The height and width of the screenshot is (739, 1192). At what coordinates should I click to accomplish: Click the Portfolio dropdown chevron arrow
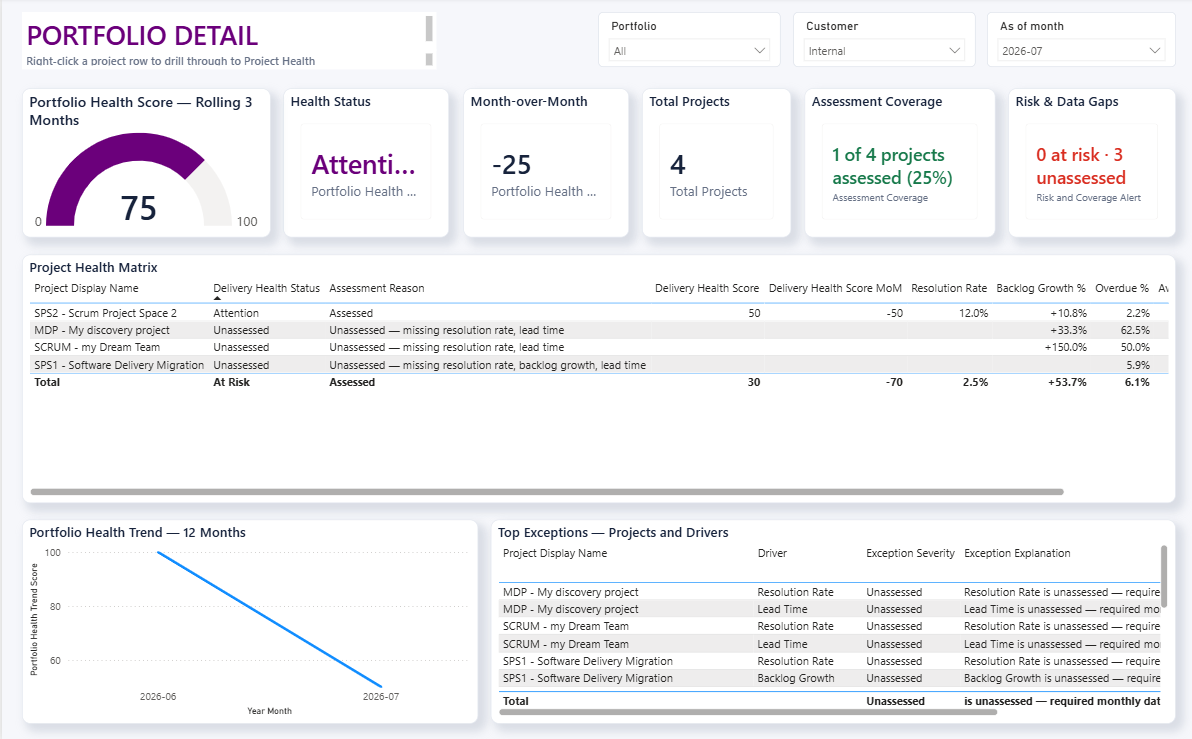pyautogui.click(x=759, y=51)
